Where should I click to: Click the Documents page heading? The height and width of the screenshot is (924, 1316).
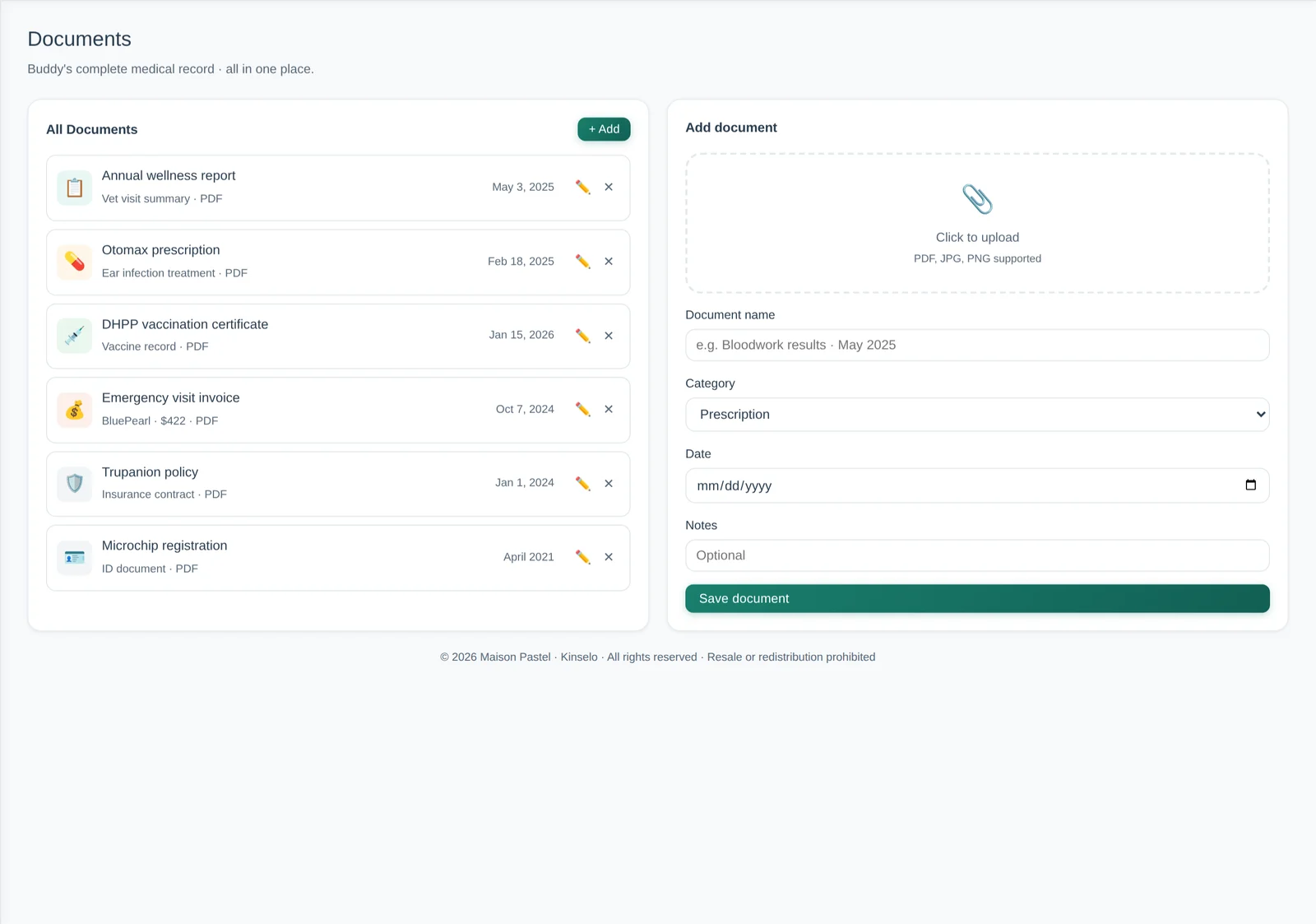tap(80, 39)
